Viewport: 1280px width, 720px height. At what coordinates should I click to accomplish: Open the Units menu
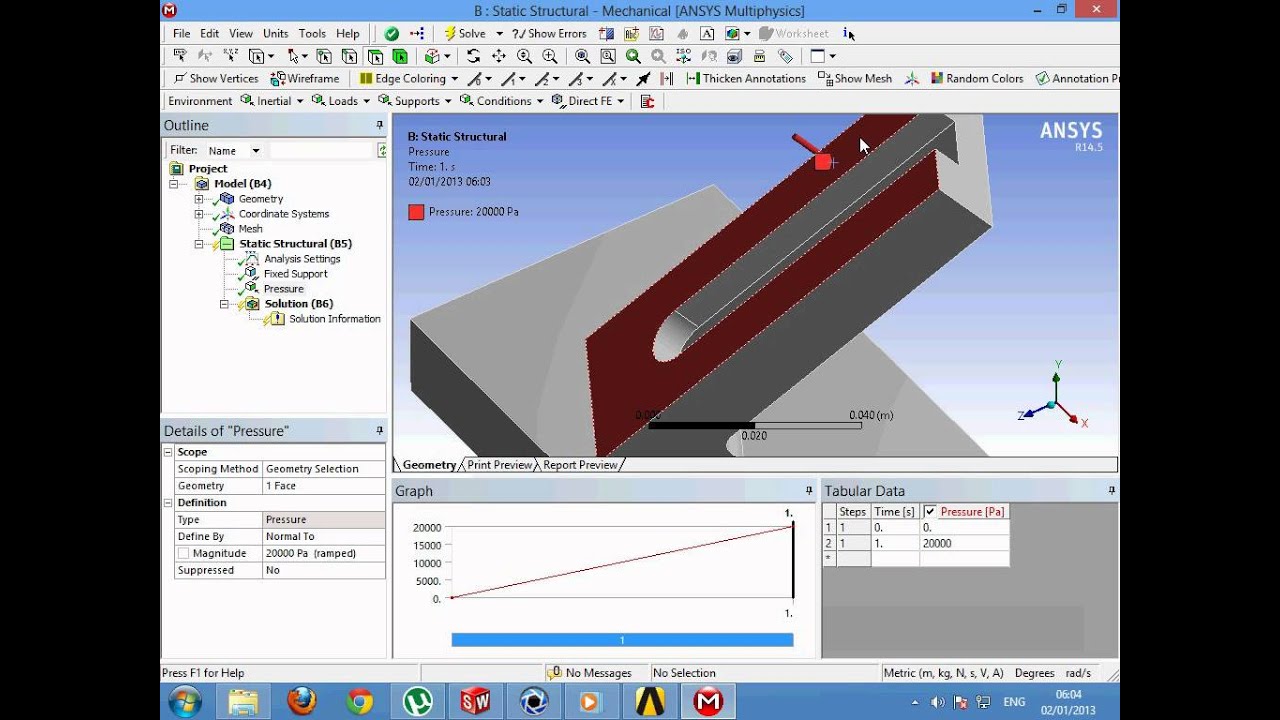(275, 33)
